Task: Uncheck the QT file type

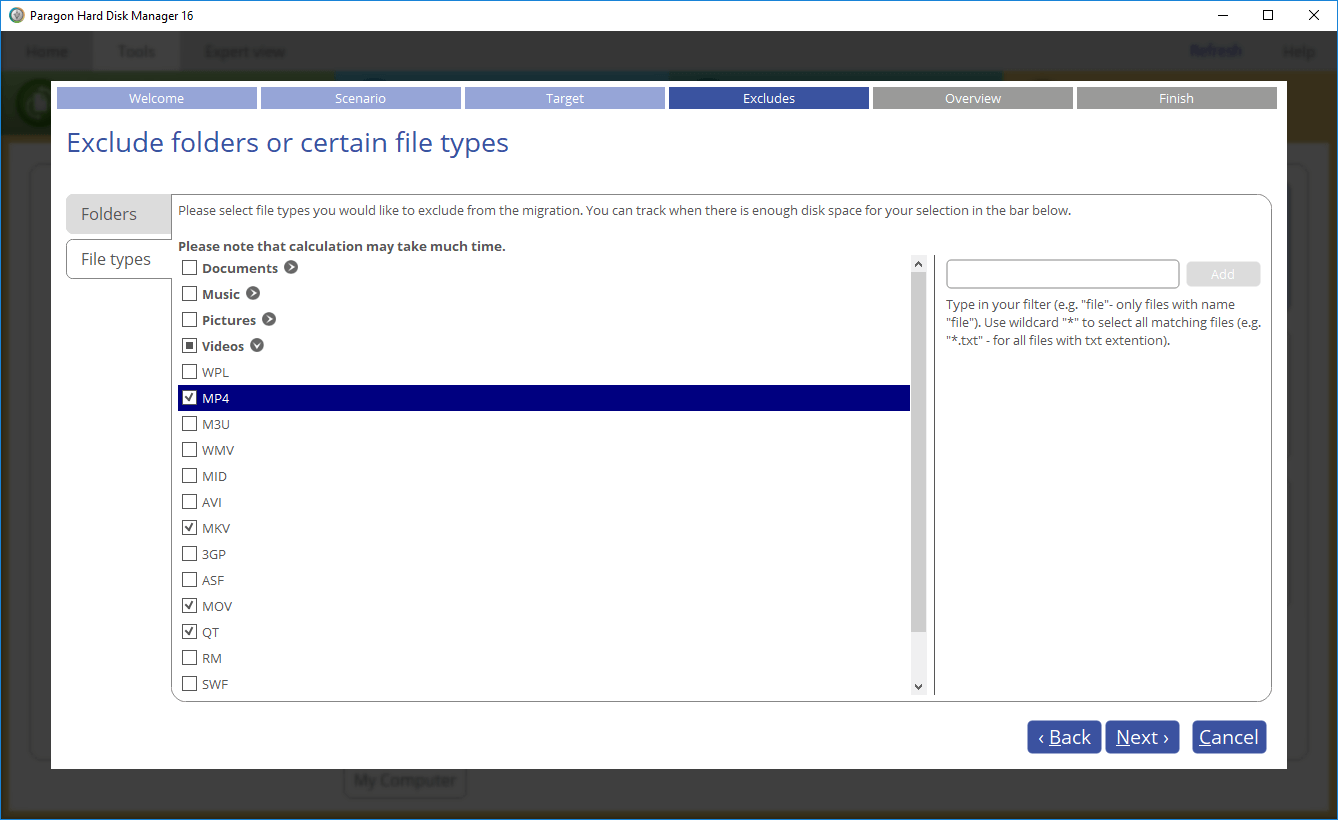Action: pyautogui.click(x=189, y=631)
